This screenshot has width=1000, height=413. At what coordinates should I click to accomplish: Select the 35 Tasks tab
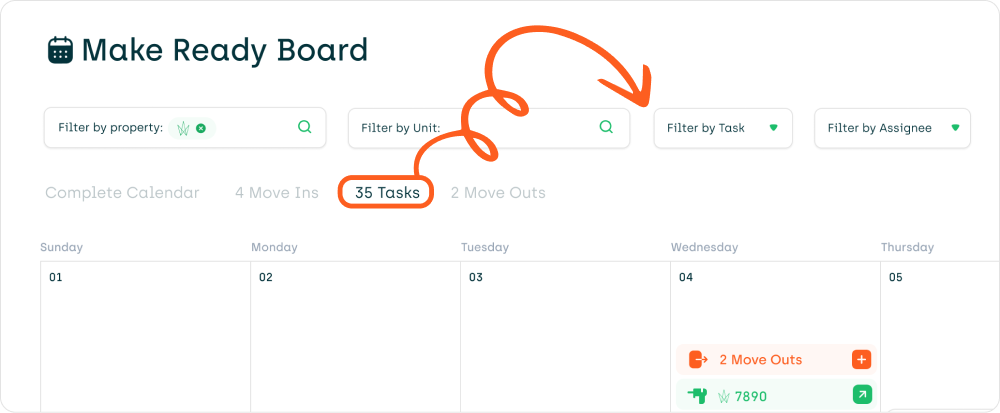pyautogui.click(x=387, y=192)
